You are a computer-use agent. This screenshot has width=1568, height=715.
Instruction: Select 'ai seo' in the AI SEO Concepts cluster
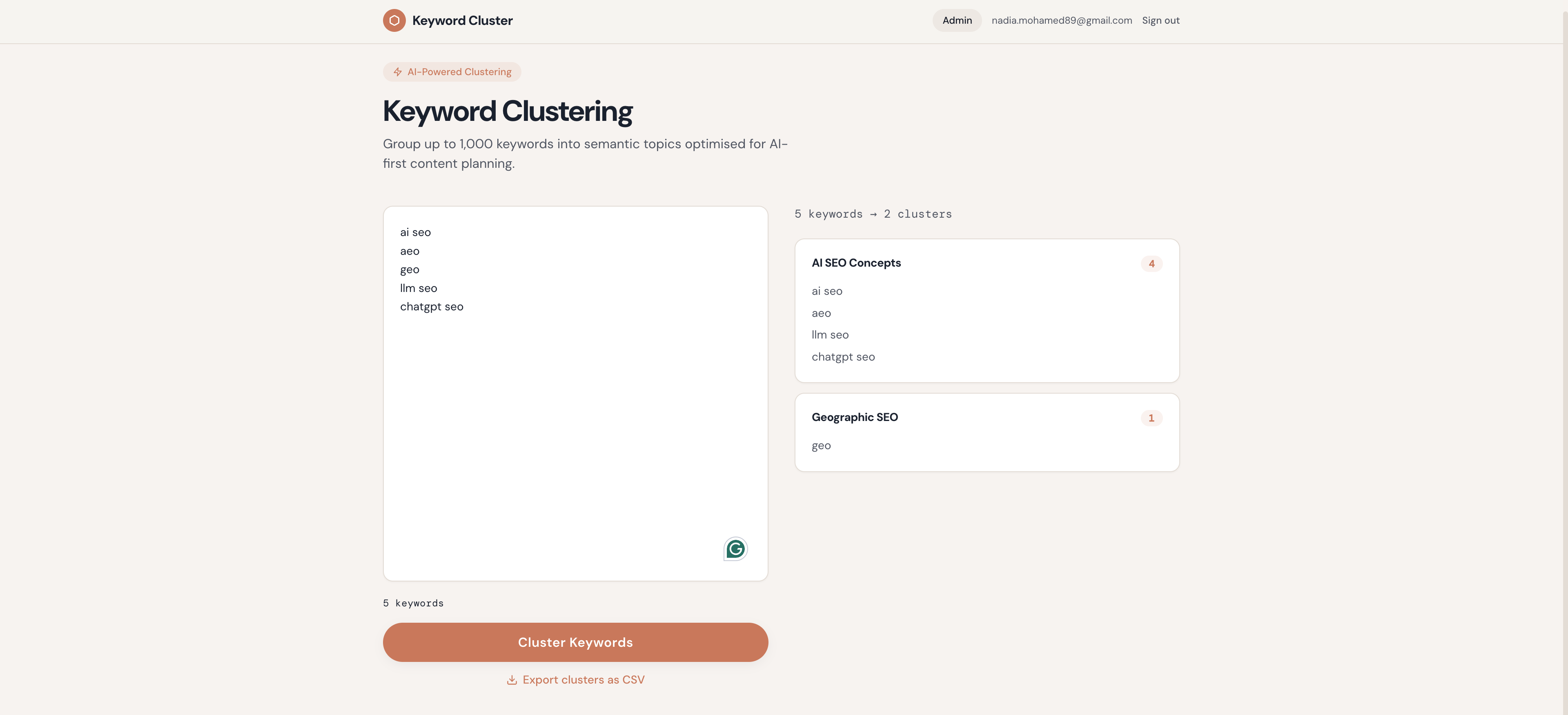pos(826,292)
